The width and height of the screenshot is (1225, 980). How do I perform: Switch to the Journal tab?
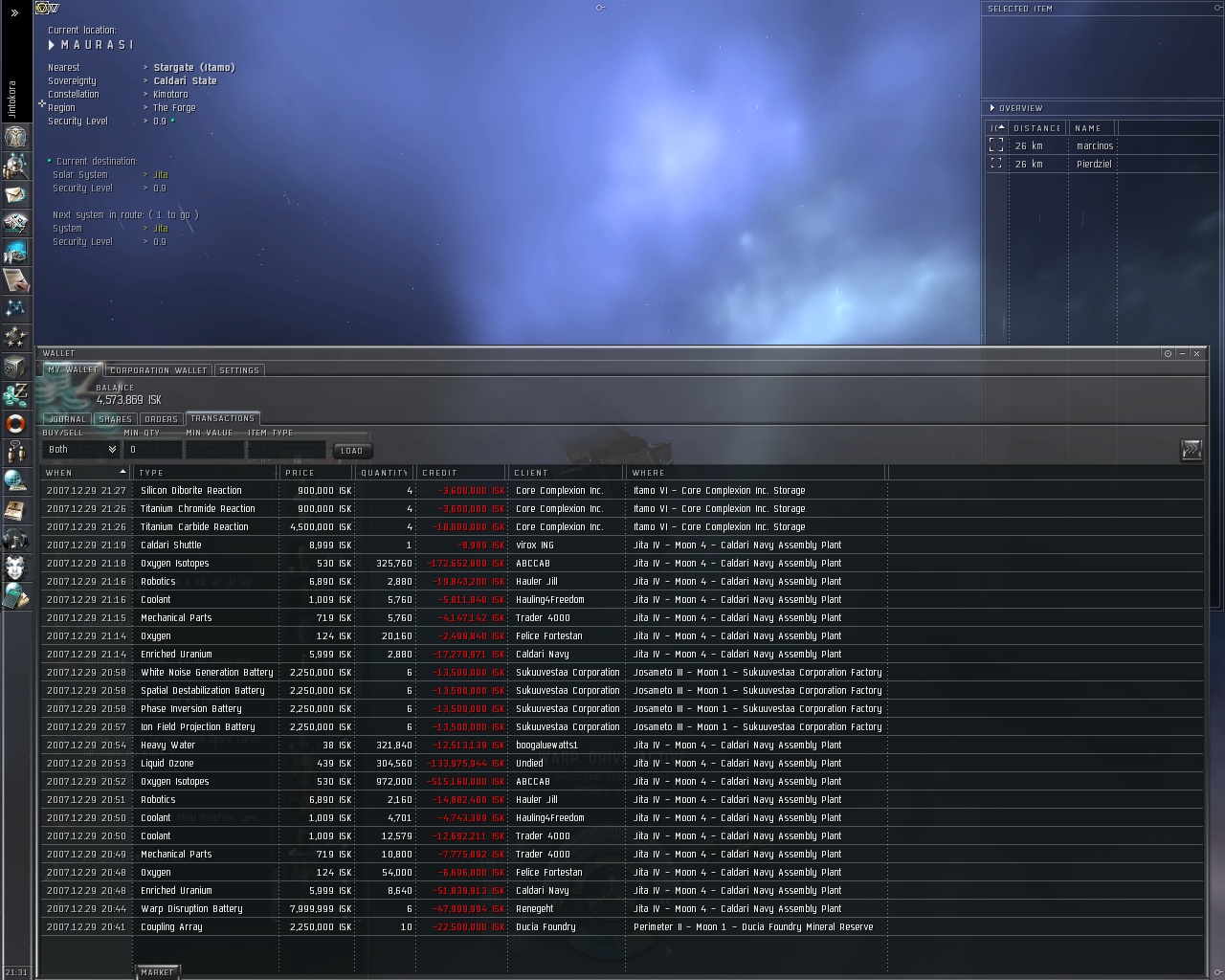click(x=67, y=419)
